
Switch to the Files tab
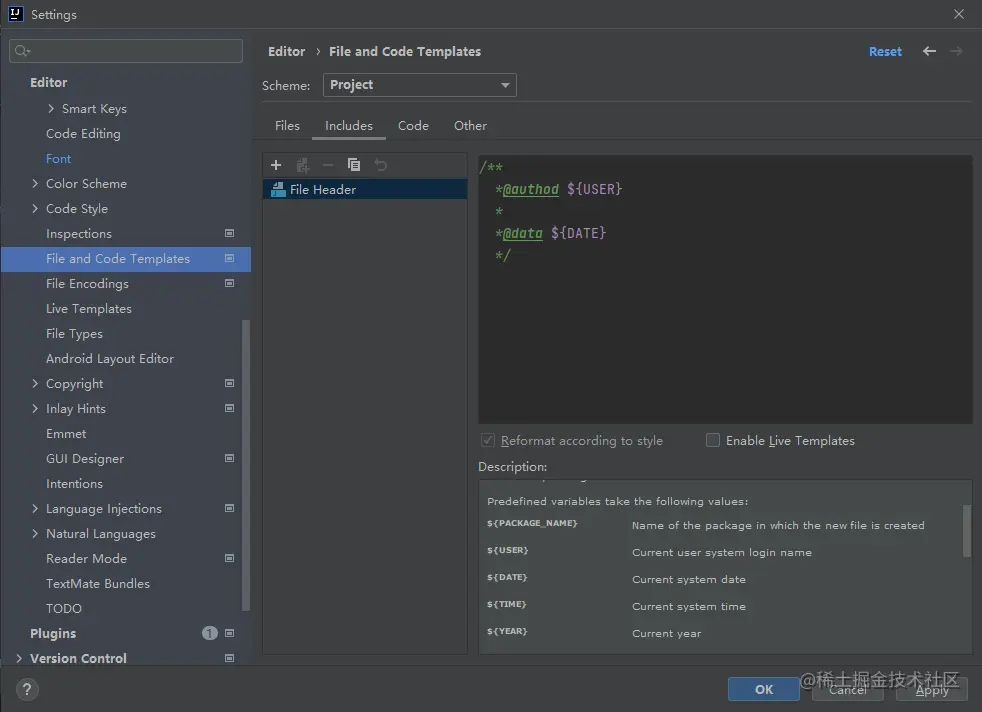pyautogui.click(x=287, y=125)
